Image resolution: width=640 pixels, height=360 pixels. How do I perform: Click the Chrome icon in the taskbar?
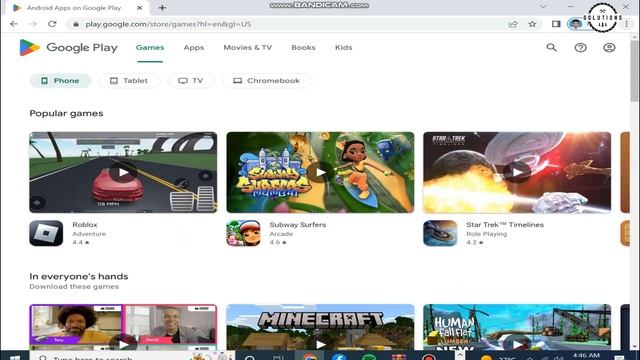(309, 358)
